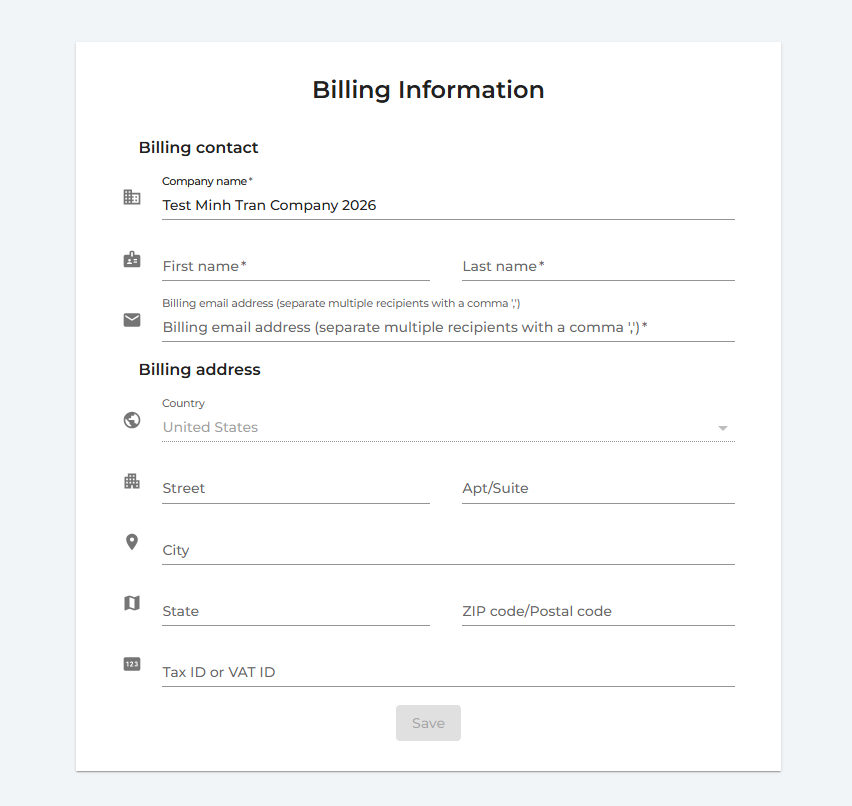
Task: Click the globe icon next to Country
Action: 132,420
